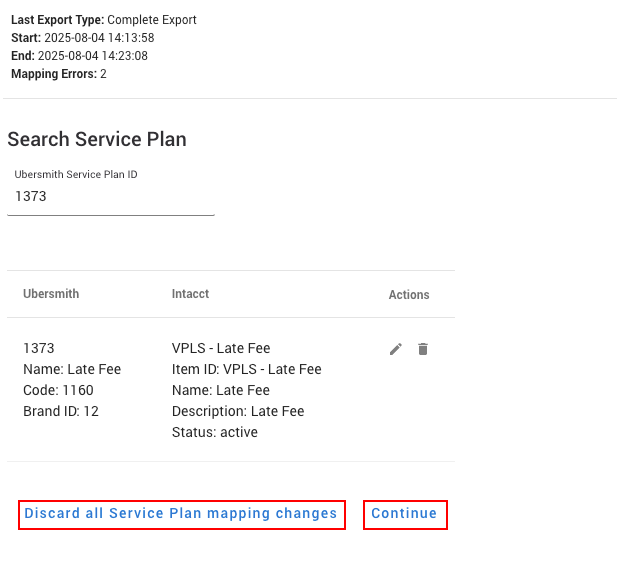Click Name: Late Fee in the Intacct column
This screenshot has height=571, width=617.
coord(221,390)
